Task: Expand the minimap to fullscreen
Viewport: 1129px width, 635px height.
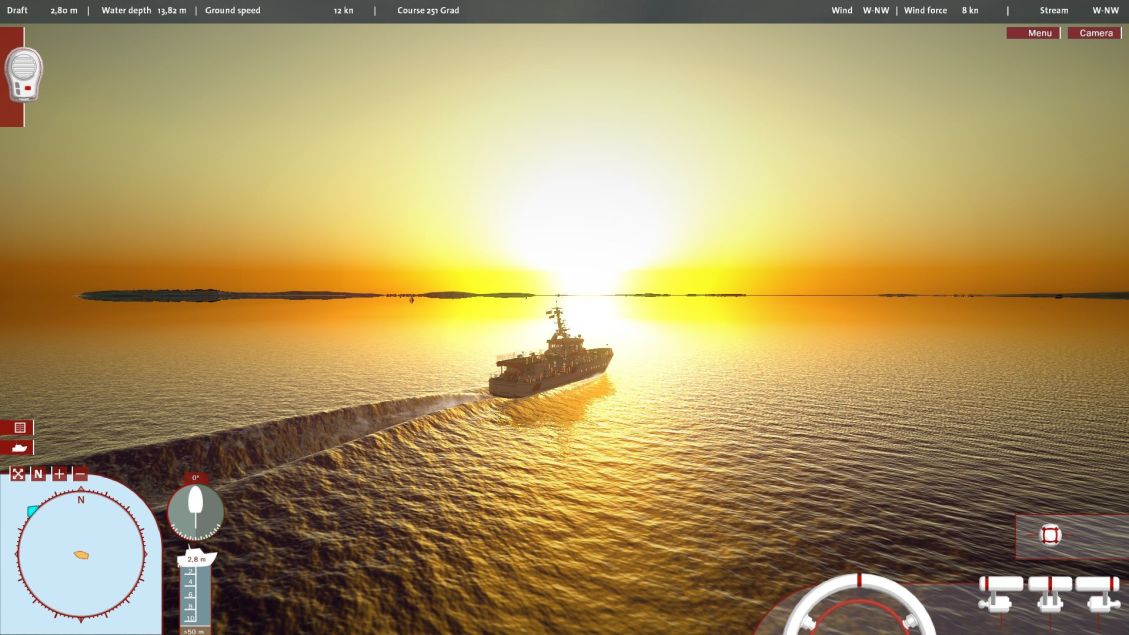Action: [x=17, y=474]
